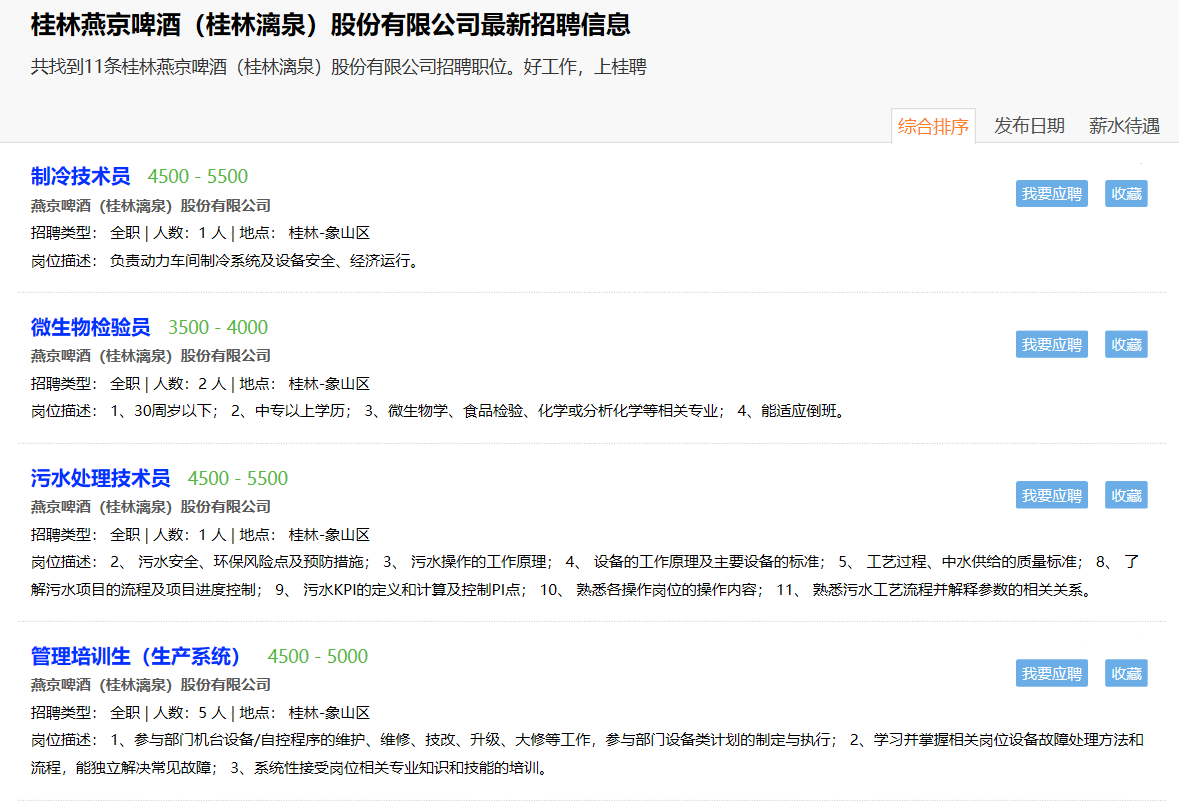
Task: Apply for 制冷技术员 with 我要应聘
Action: [1051, 193]
